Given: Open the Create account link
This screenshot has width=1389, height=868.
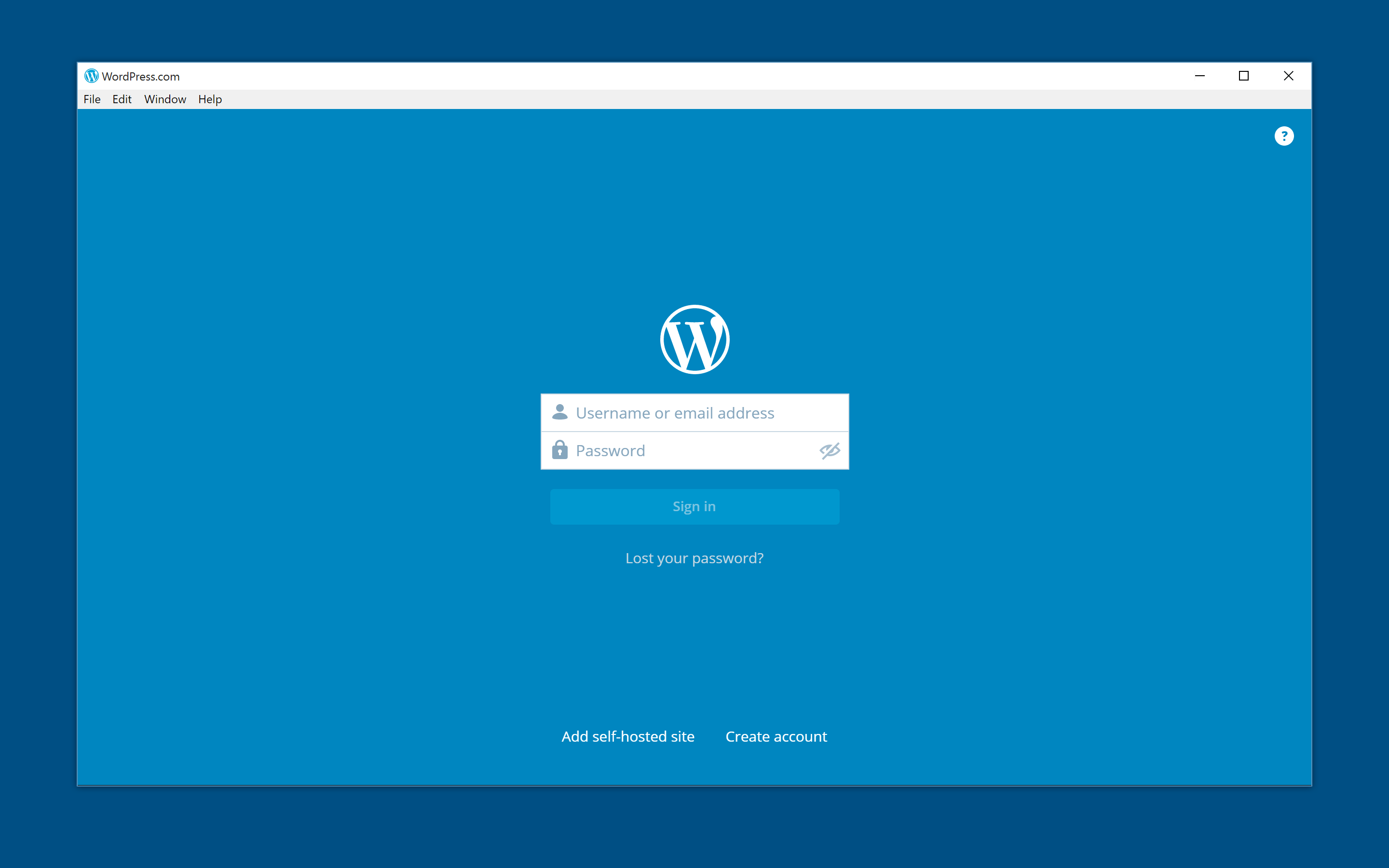Looking at the screenshot, I should tap(776, 736).
